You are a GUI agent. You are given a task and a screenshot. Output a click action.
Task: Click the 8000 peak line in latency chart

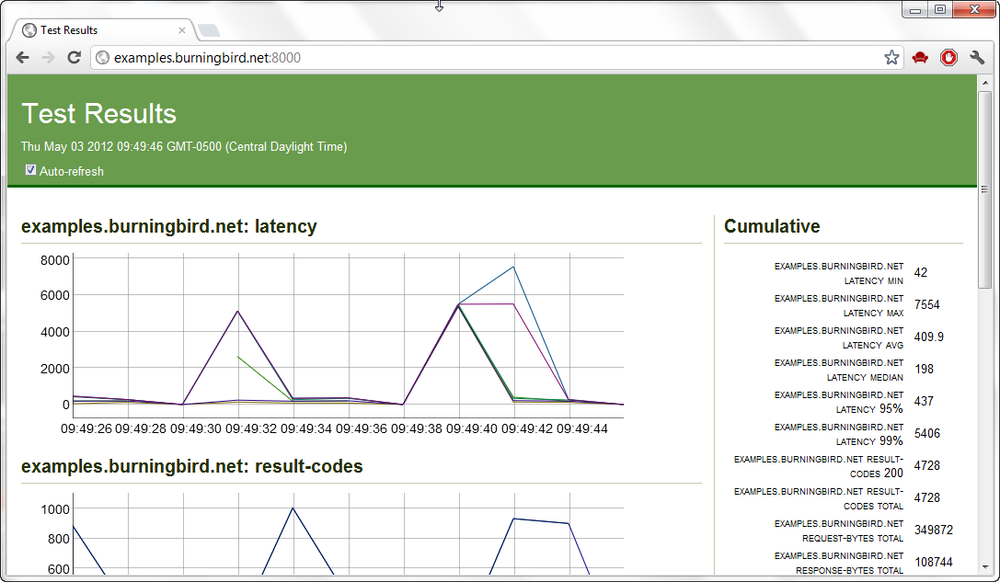[513, 267]
